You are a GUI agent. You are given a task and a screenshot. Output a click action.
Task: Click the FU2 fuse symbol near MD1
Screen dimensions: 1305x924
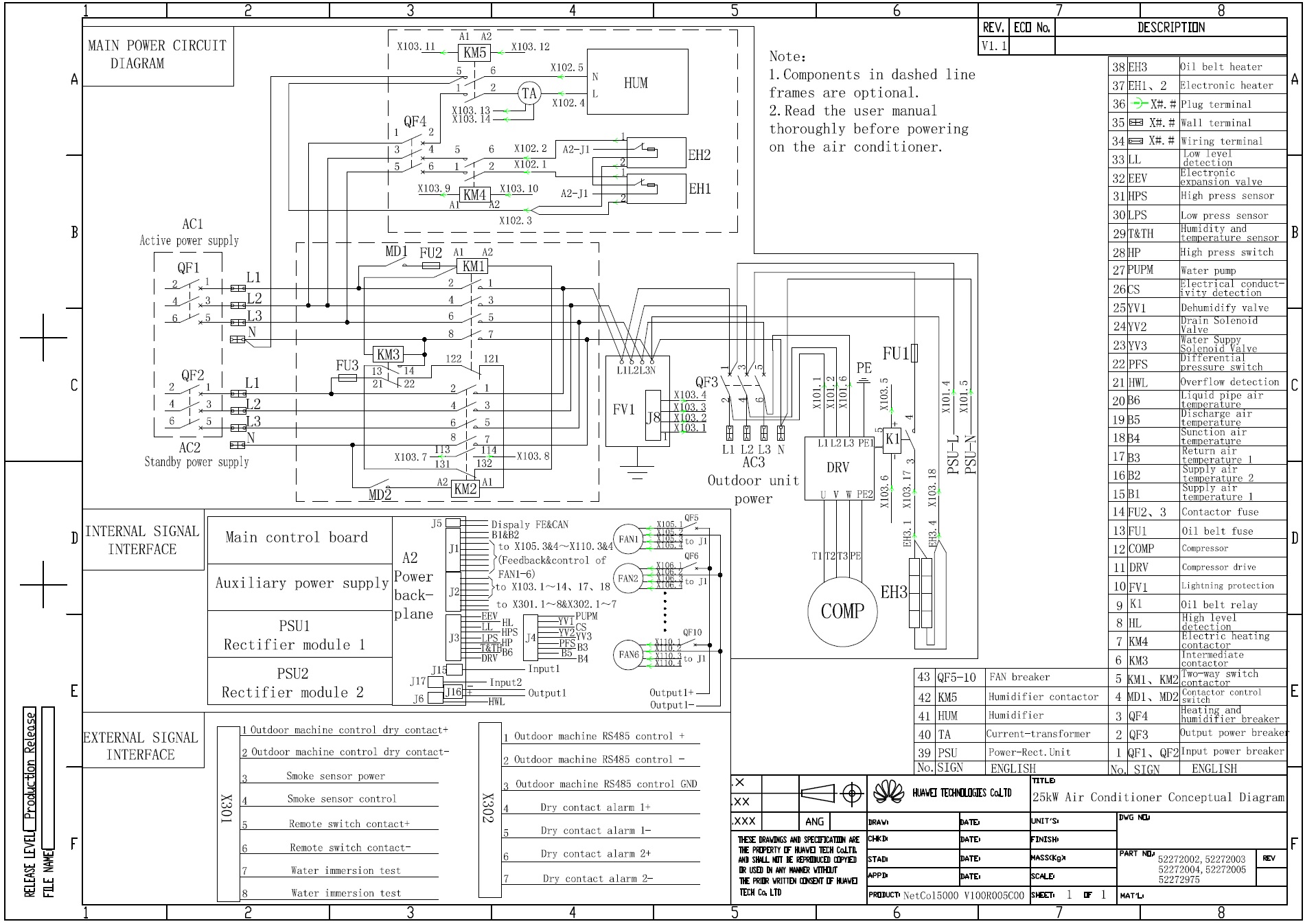(430, 265)
